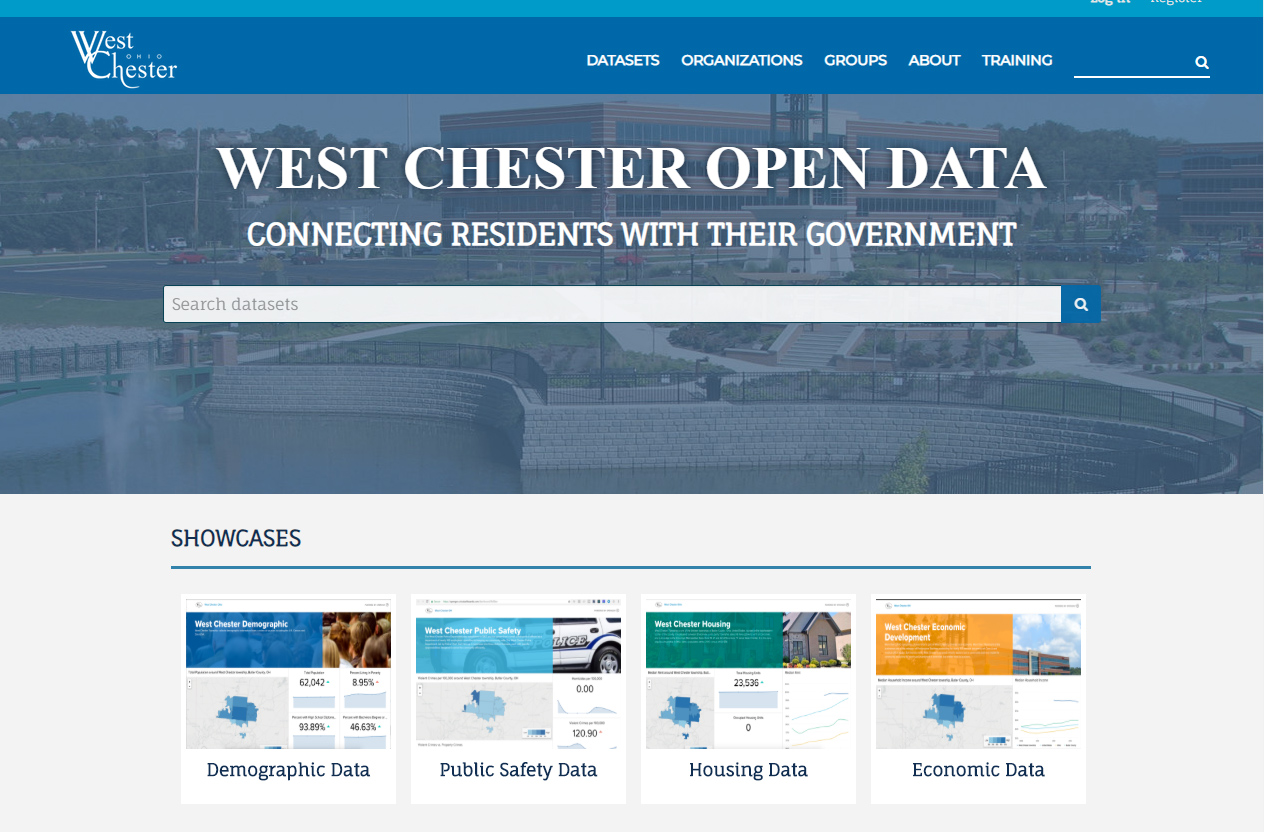Open the Datasets menu item

(x=623, y=60)
